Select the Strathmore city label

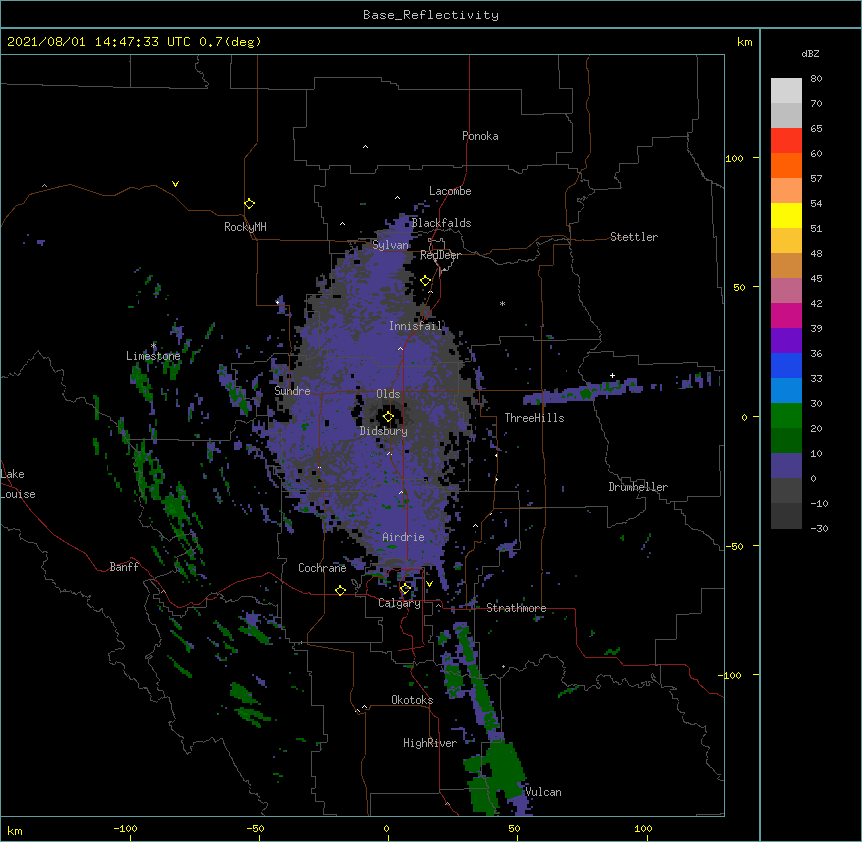click(516, 608)
